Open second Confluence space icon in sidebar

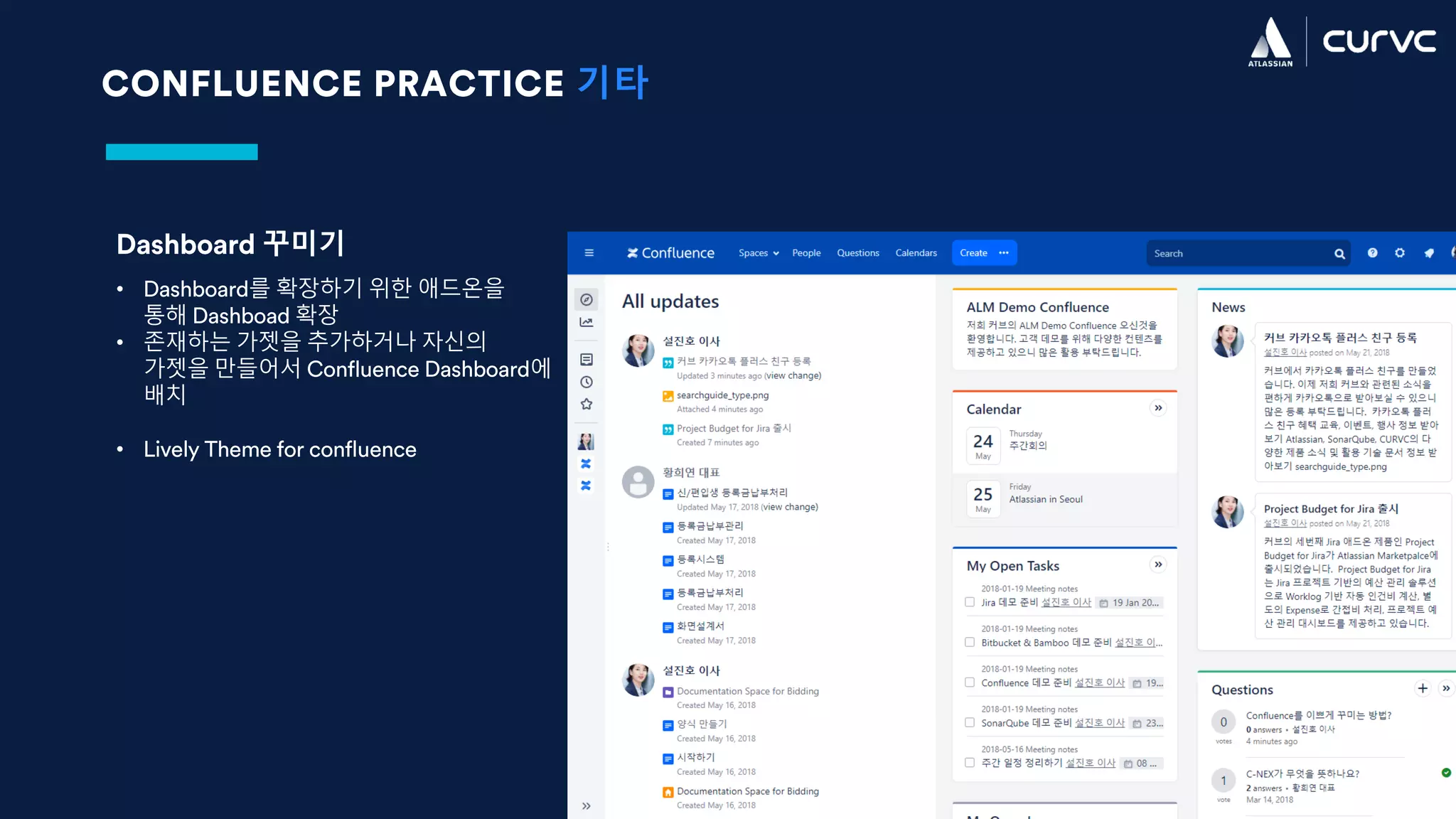click(x=586, y=486)
